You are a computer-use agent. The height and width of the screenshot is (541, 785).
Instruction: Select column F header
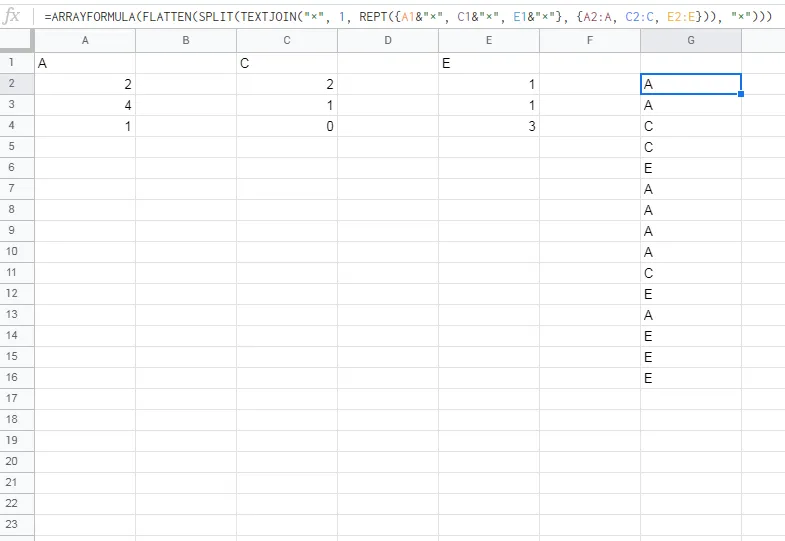coord(590,41)
